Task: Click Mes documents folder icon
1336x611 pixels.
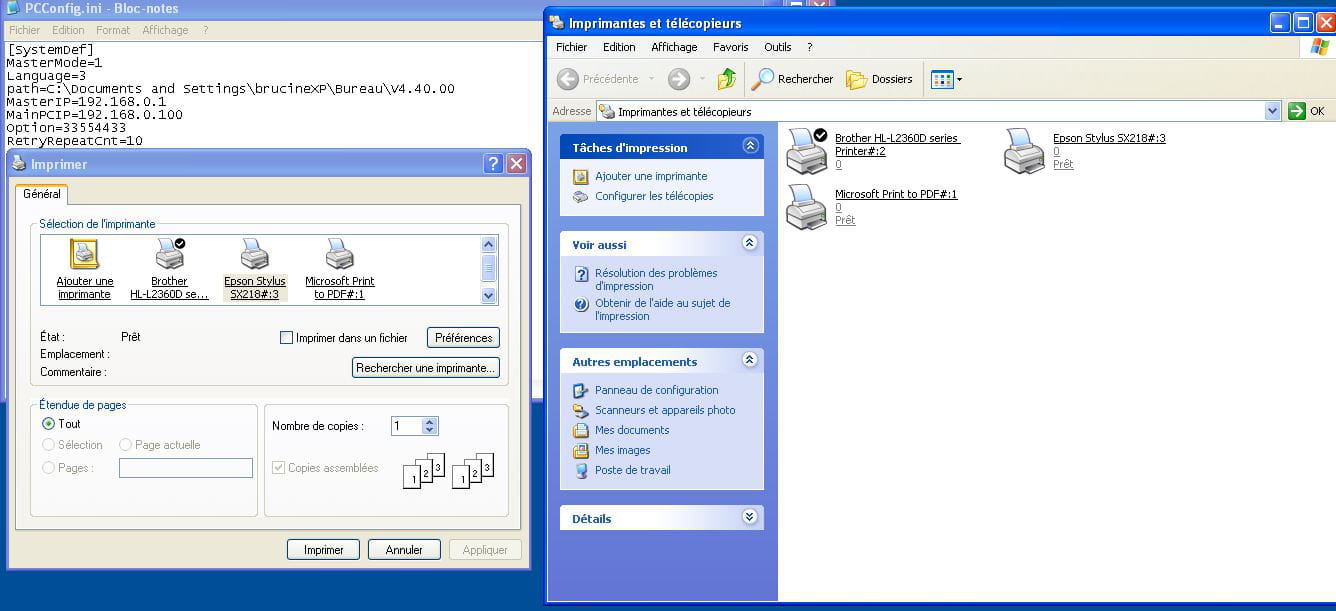Action: pyautogui.click(x=581, y=430)
